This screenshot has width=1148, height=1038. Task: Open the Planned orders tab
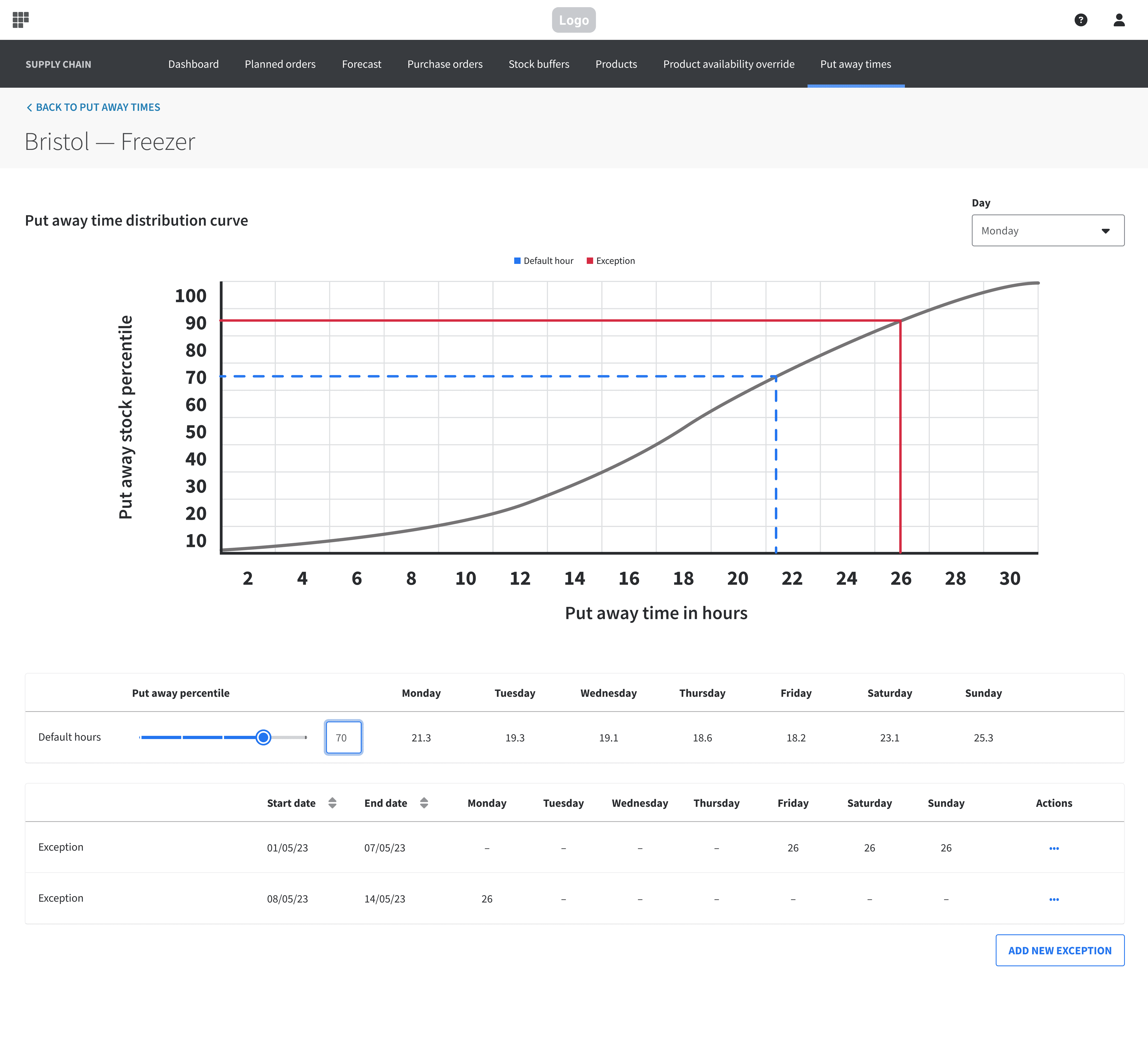pyautogui.click(x=280, y=64)
